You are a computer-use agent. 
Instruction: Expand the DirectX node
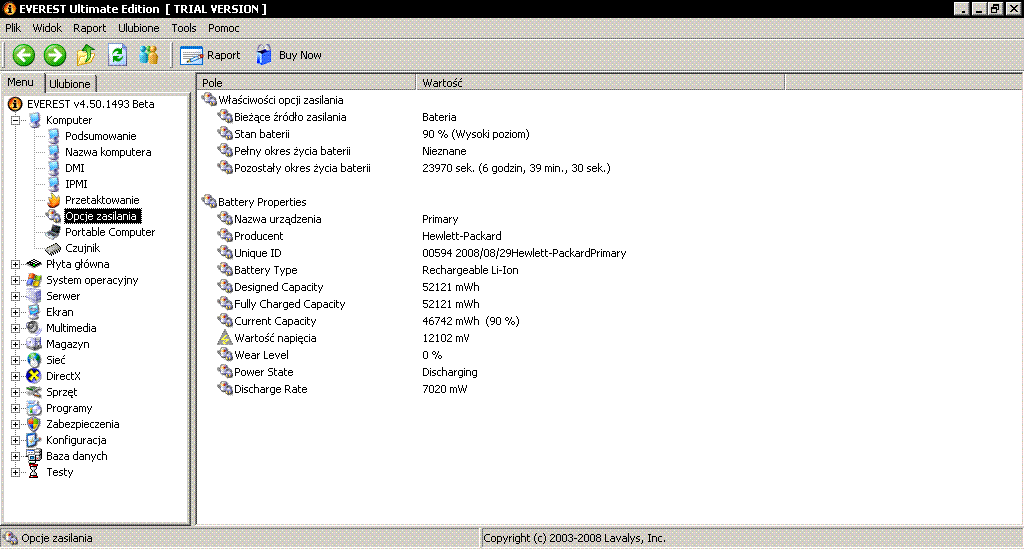[x=15, y=376]
